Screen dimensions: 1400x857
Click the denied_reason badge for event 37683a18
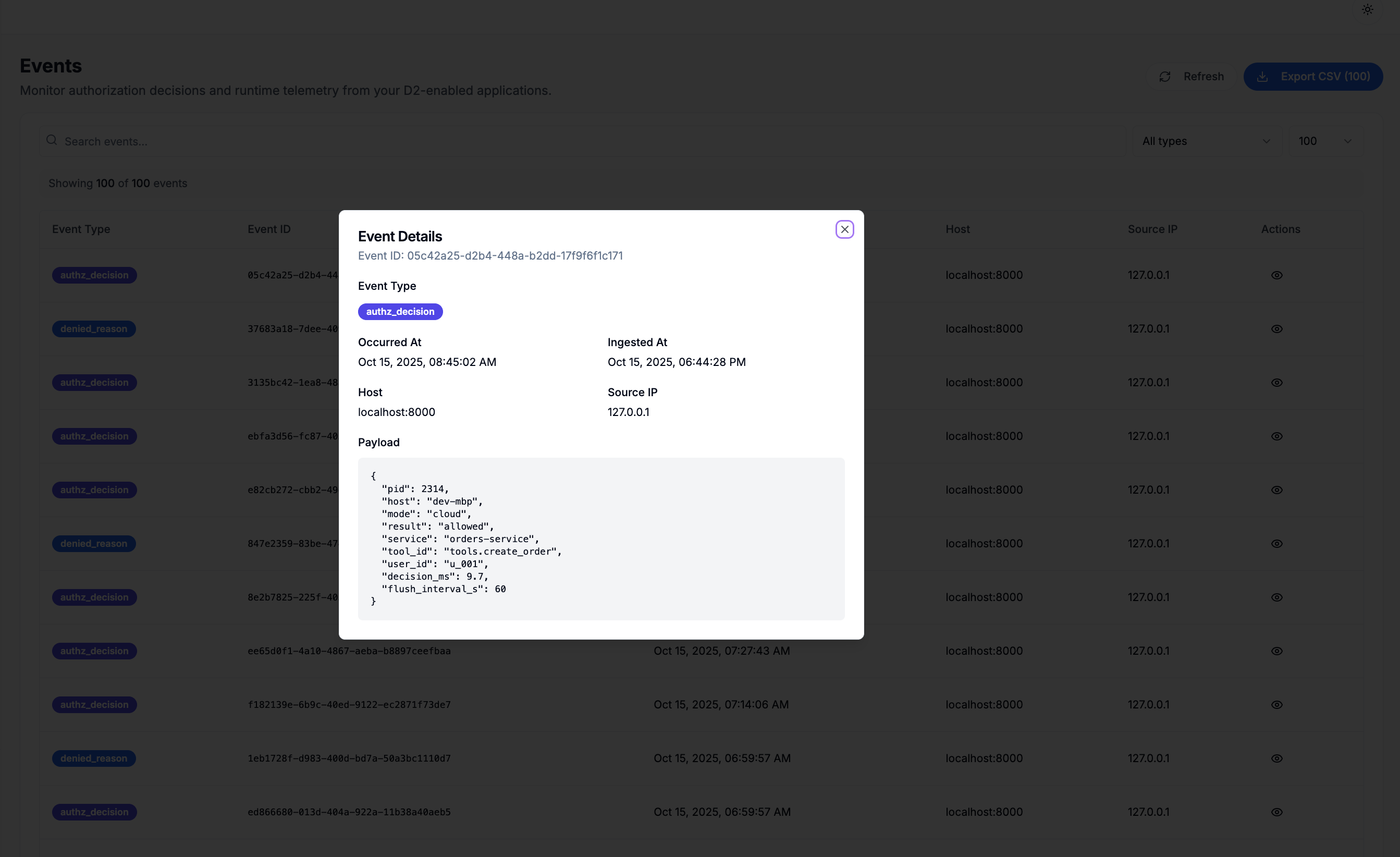94,328
